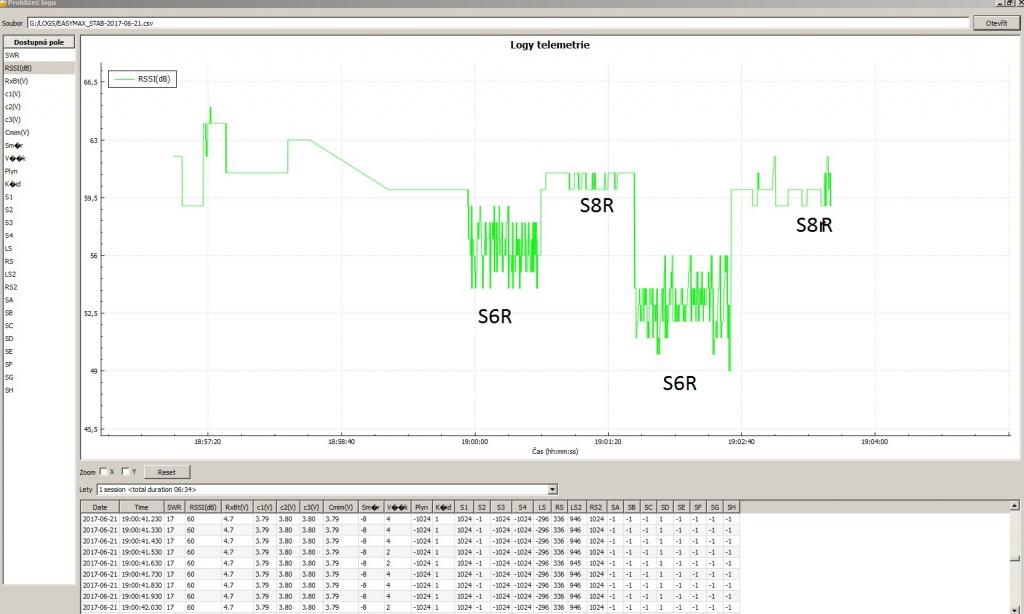Click the RSSI(dB) legend line swatch in chart
The image size is (1024, 614).
tap(123, 79)
